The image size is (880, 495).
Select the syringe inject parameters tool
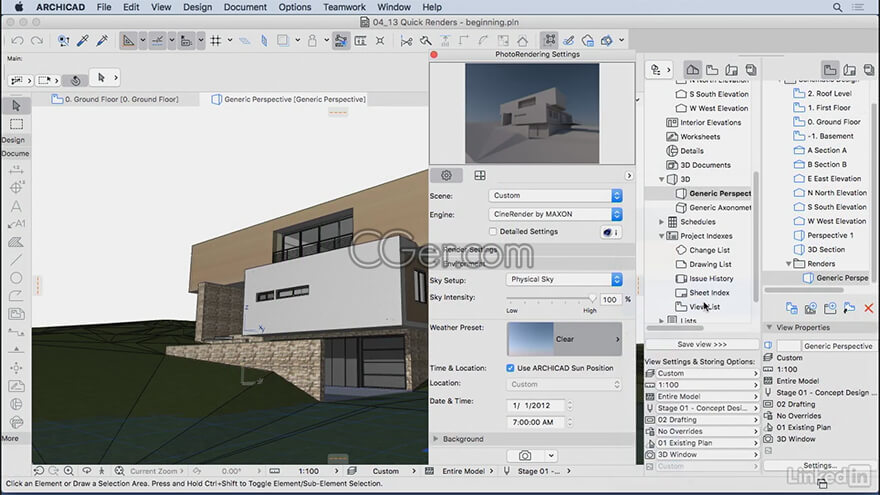102,40
